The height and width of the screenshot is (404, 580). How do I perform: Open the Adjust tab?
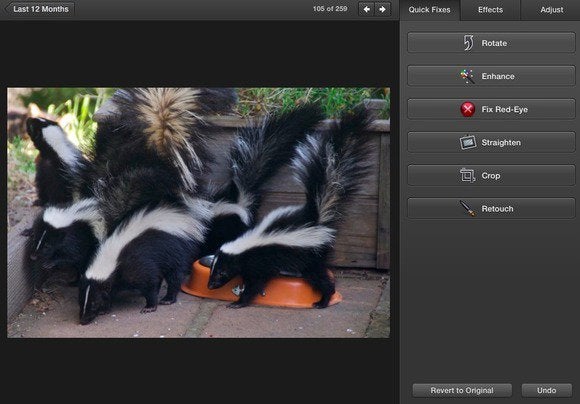(x=551, y=10)
